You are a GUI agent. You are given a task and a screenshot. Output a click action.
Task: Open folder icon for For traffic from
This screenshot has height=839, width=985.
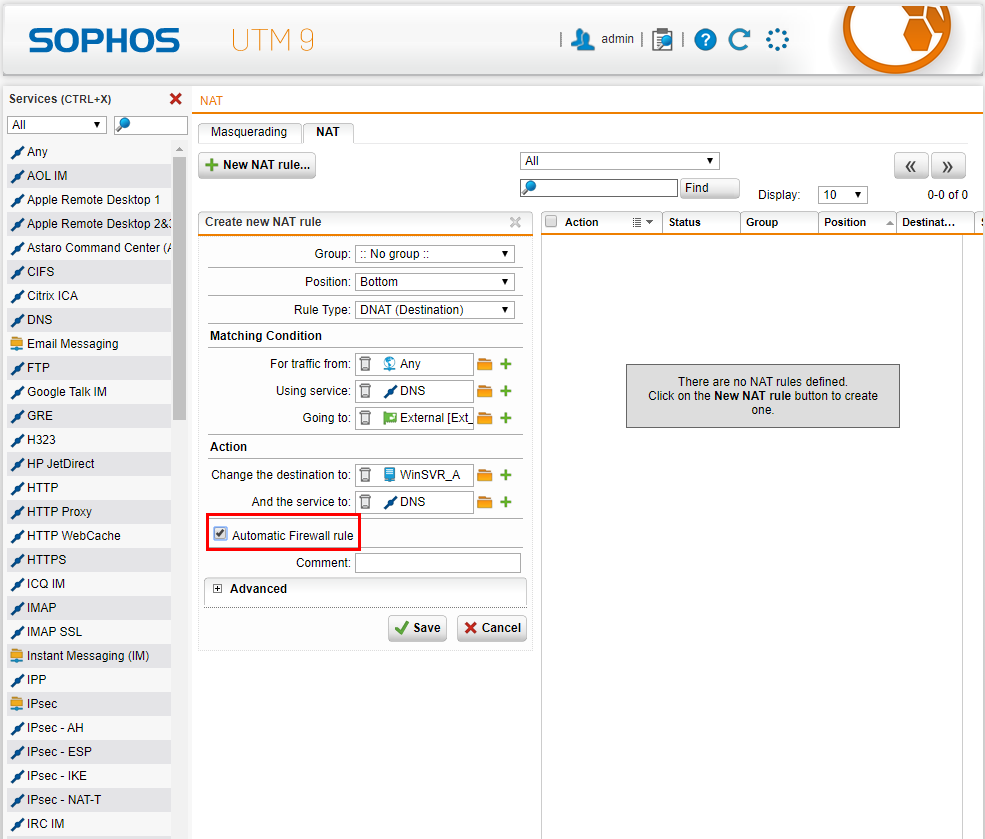click(x=484, y=364)
